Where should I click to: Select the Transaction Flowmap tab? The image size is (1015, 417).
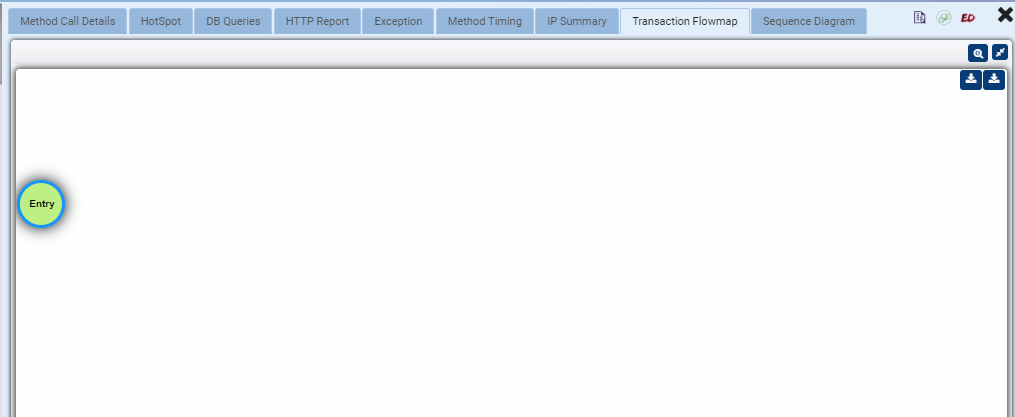pos(685,21)
